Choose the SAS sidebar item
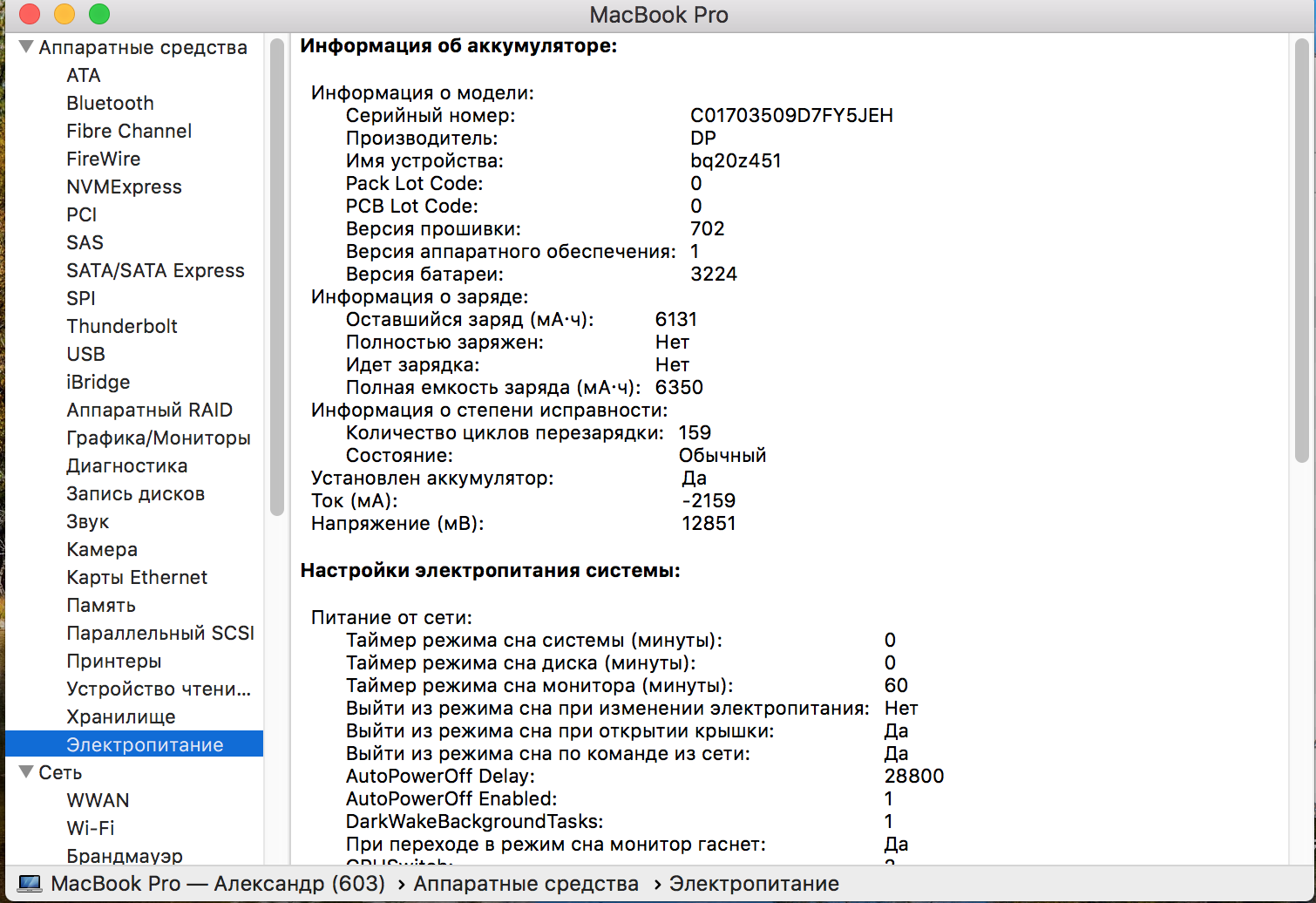 pos(85,242)
